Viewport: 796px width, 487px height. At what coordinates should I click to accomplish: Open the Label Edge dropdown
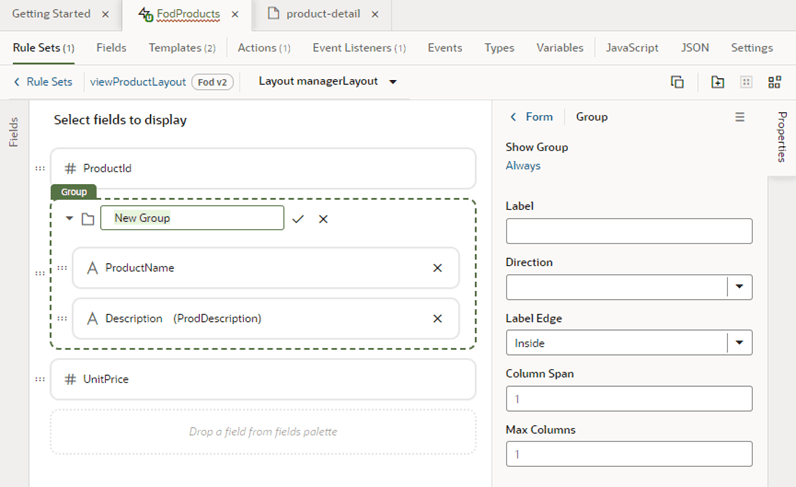click(629, 343)
